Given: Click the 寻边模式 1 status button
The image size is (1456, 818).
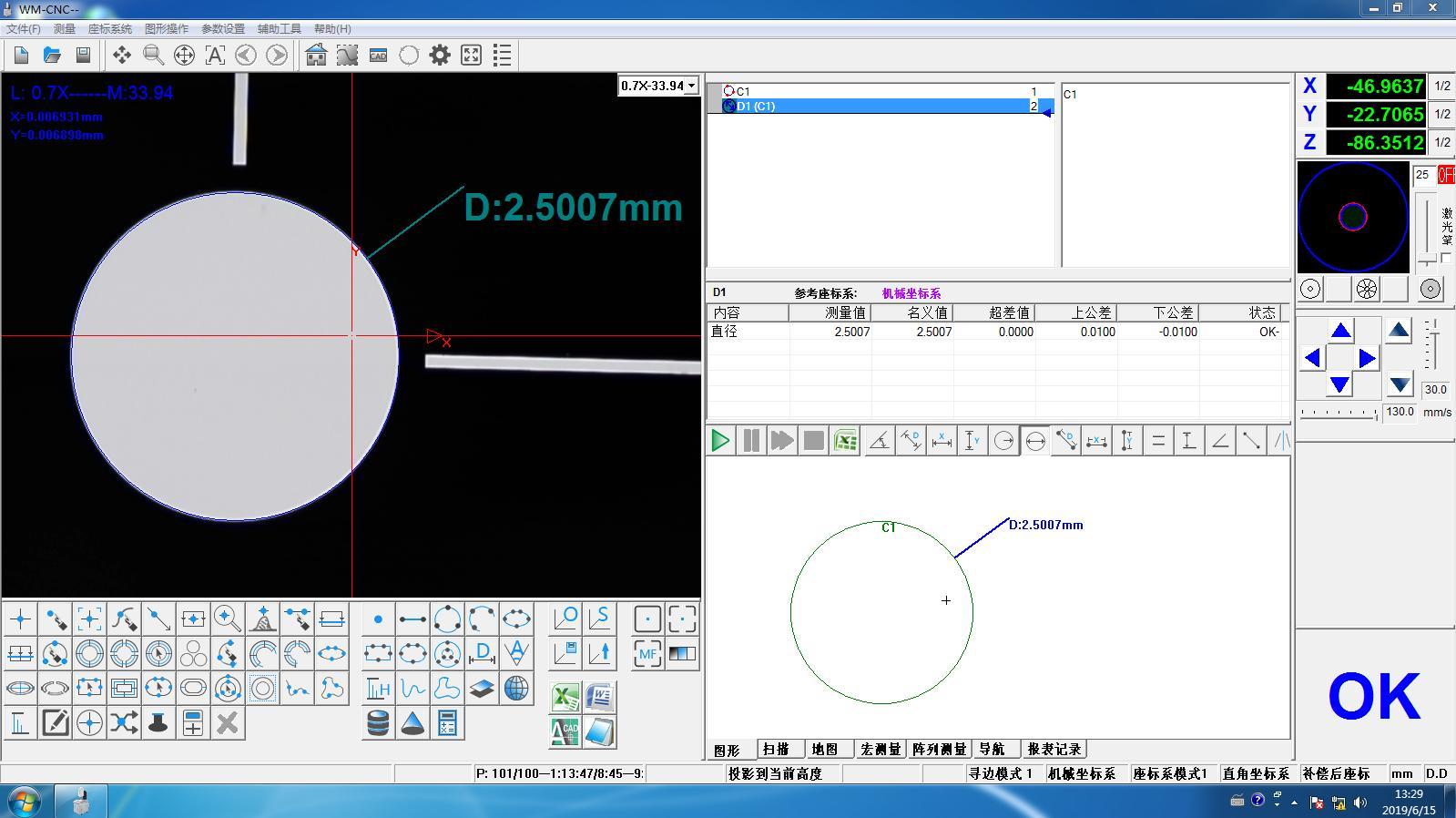Looking at the screenshot, I should [x=1000, y=773].
